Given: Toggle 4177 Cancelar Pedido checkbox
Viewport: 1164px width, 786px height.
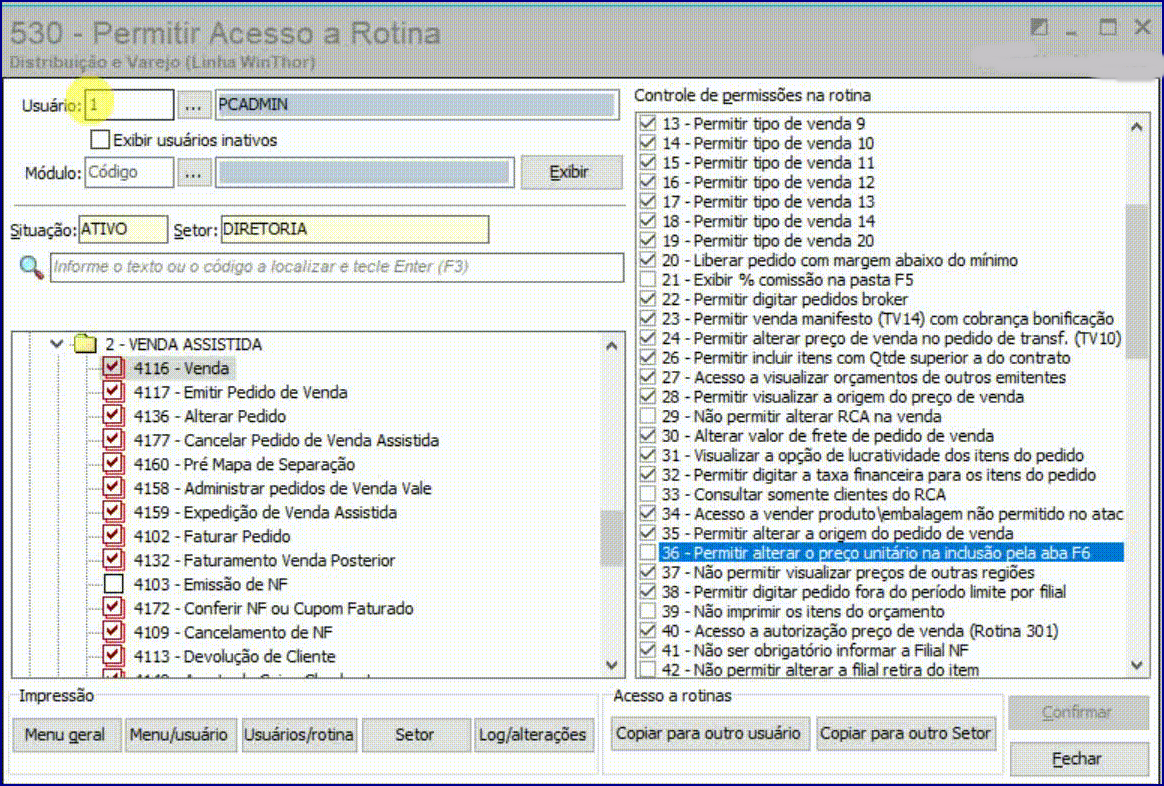Looking at the screenshot, I should 113,439.
